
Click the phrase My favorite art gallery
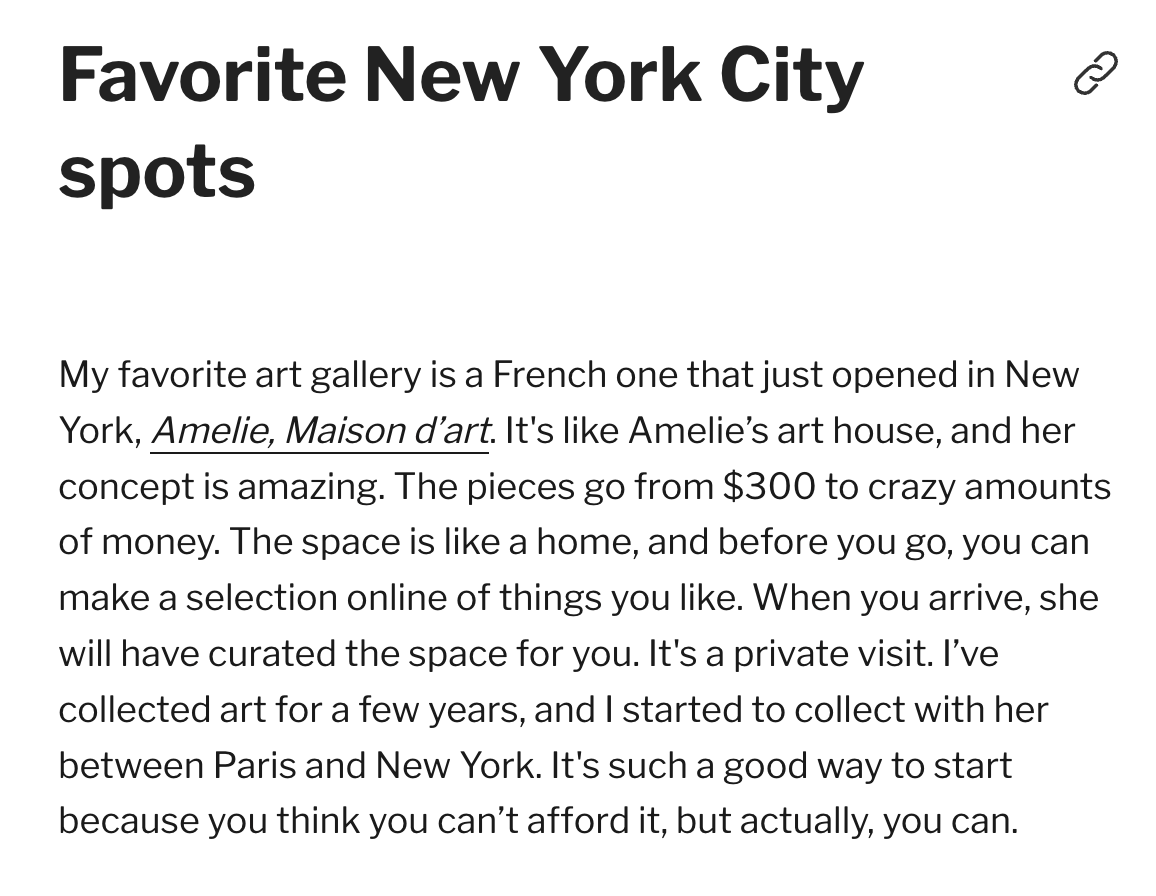point(240,375)
